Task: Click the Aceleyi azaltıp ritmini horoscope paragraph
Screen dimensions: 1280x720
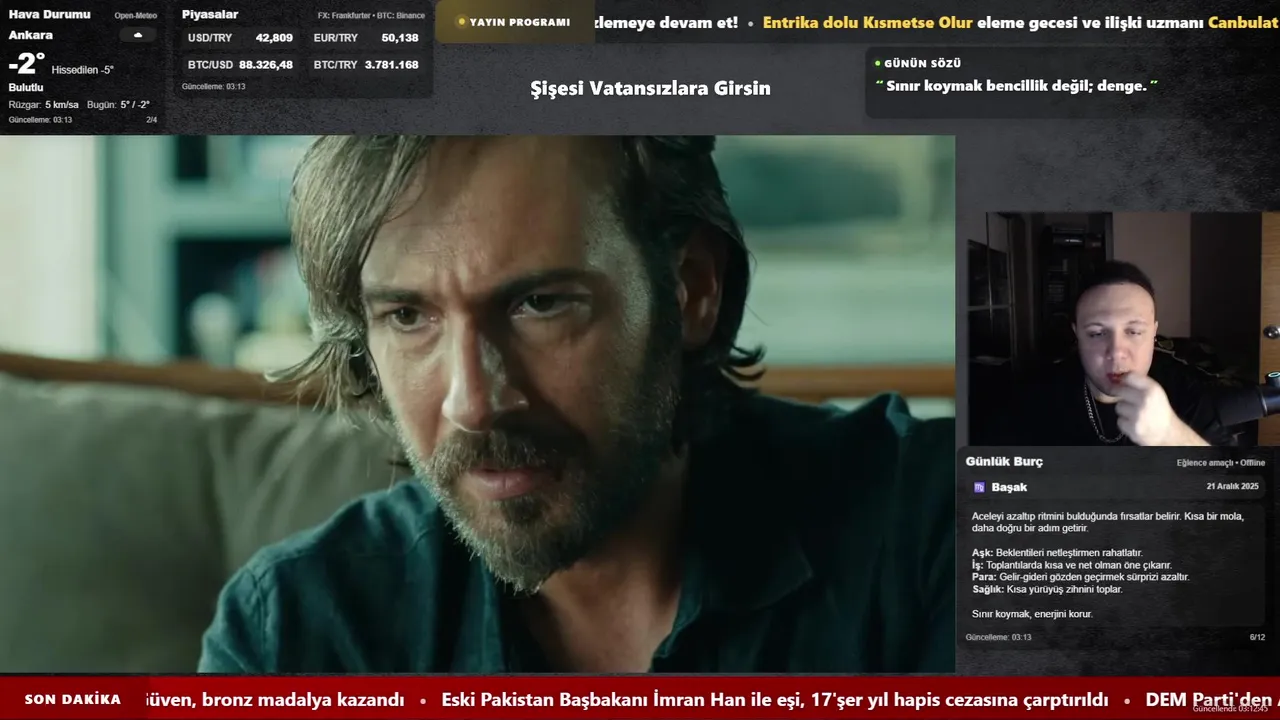Action: (x=1108, y=522)
